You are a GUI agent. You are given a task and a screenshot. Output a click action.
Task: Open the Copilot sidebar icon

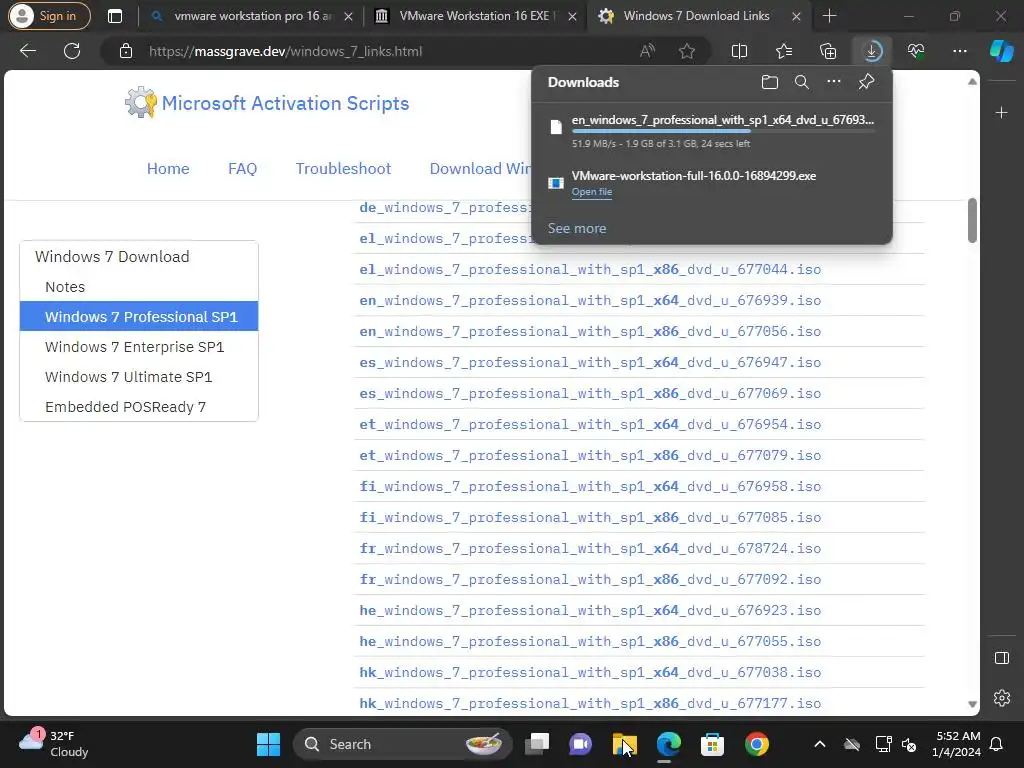(x=1002, y=51)
